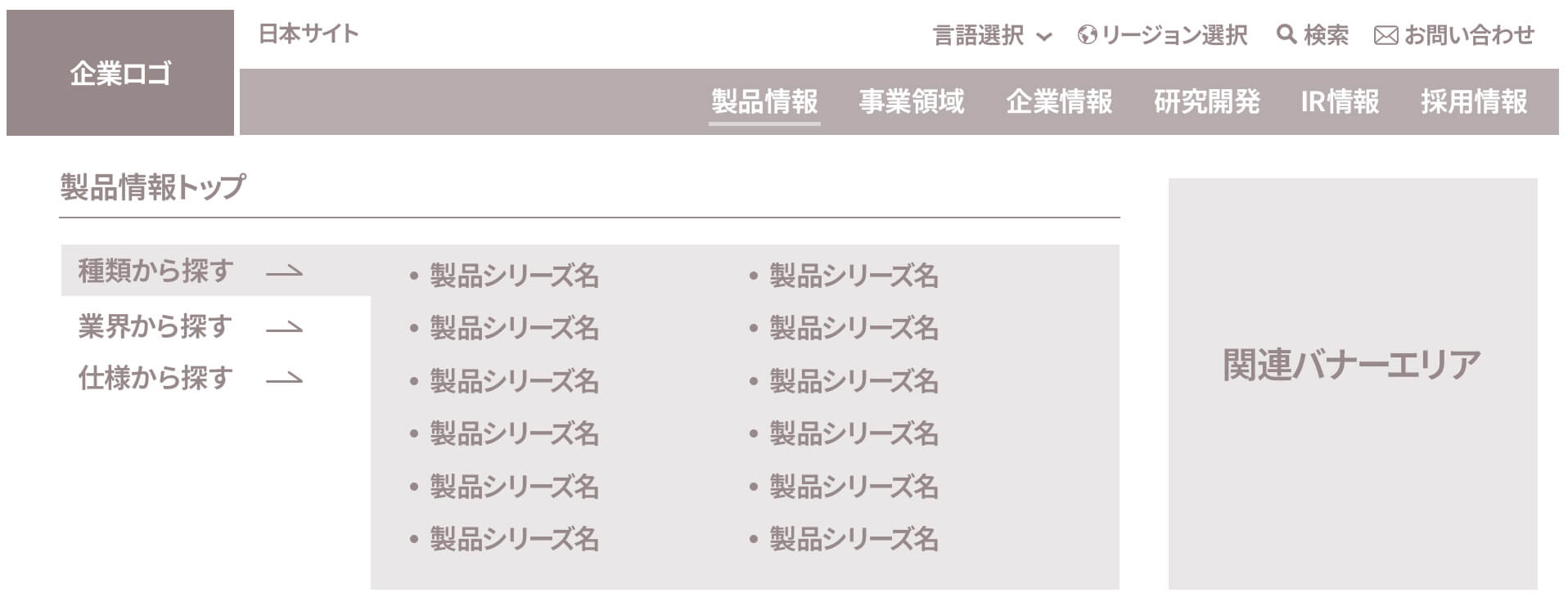Open the 製品情報 navigation tab
Image resolution: width=1568 pixels, height=615 pixels.
point(764,101)
